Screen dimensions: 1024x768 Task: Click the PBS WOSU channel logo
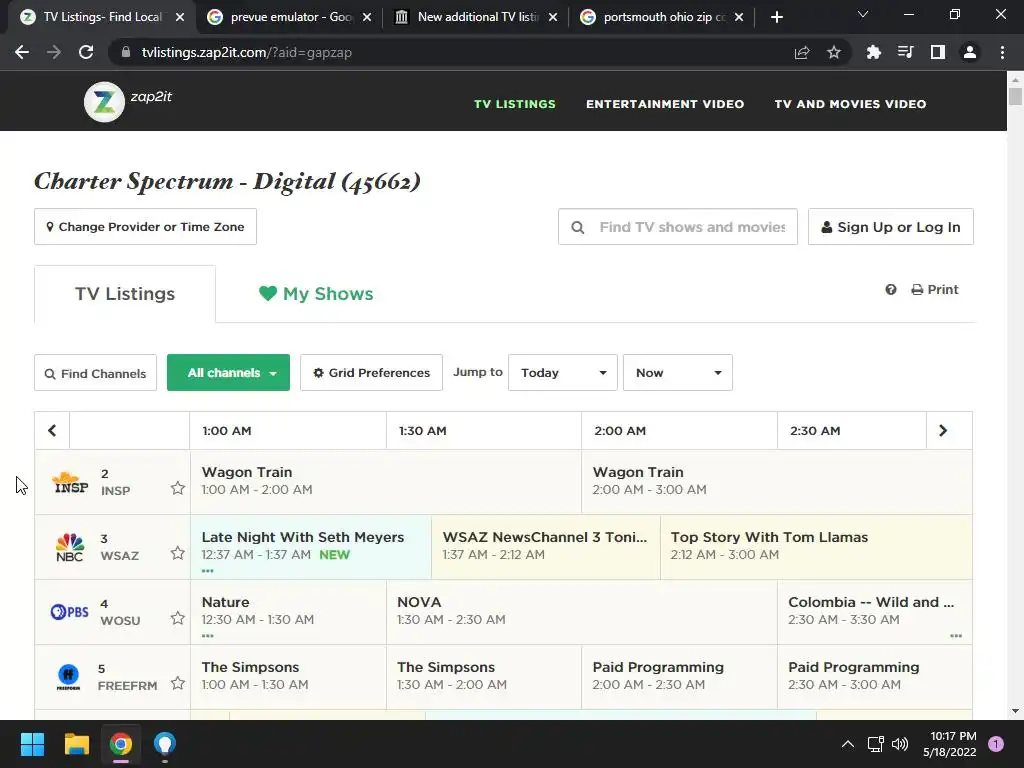click(x=69, y=612)
